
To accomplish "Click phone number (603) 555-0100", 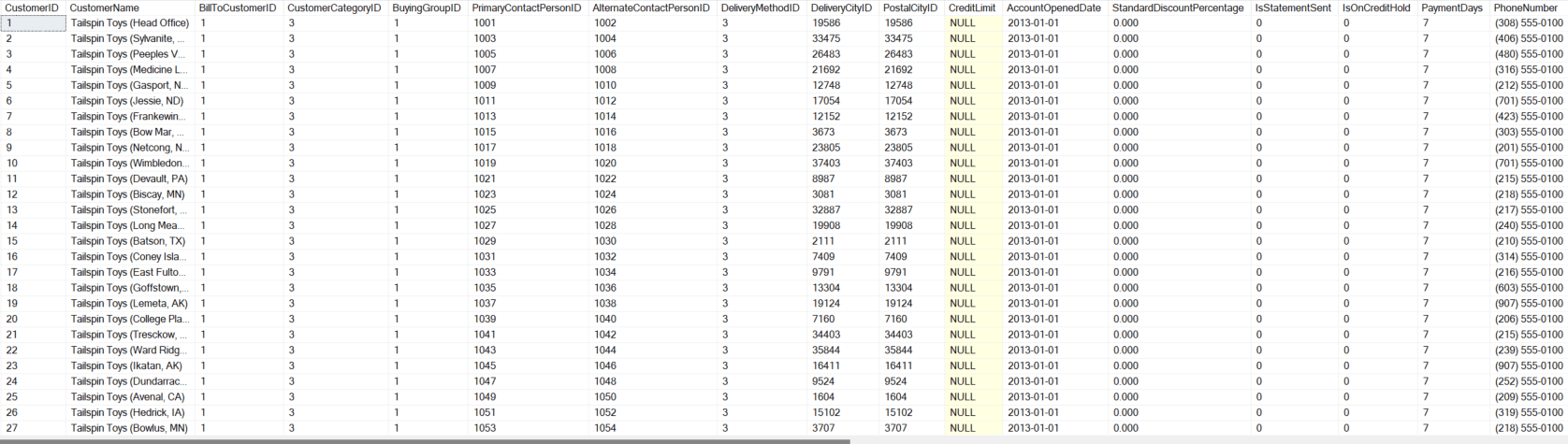I will coord(1529,288).
